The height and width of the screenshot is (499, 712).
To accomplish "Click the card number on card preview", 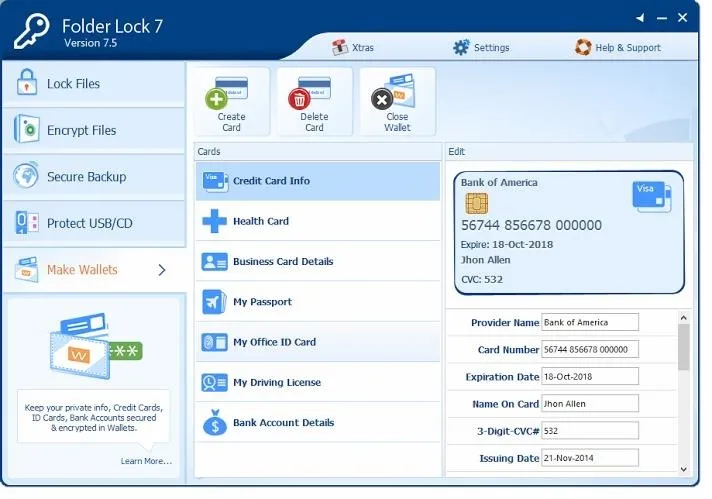I will point(531,226).
